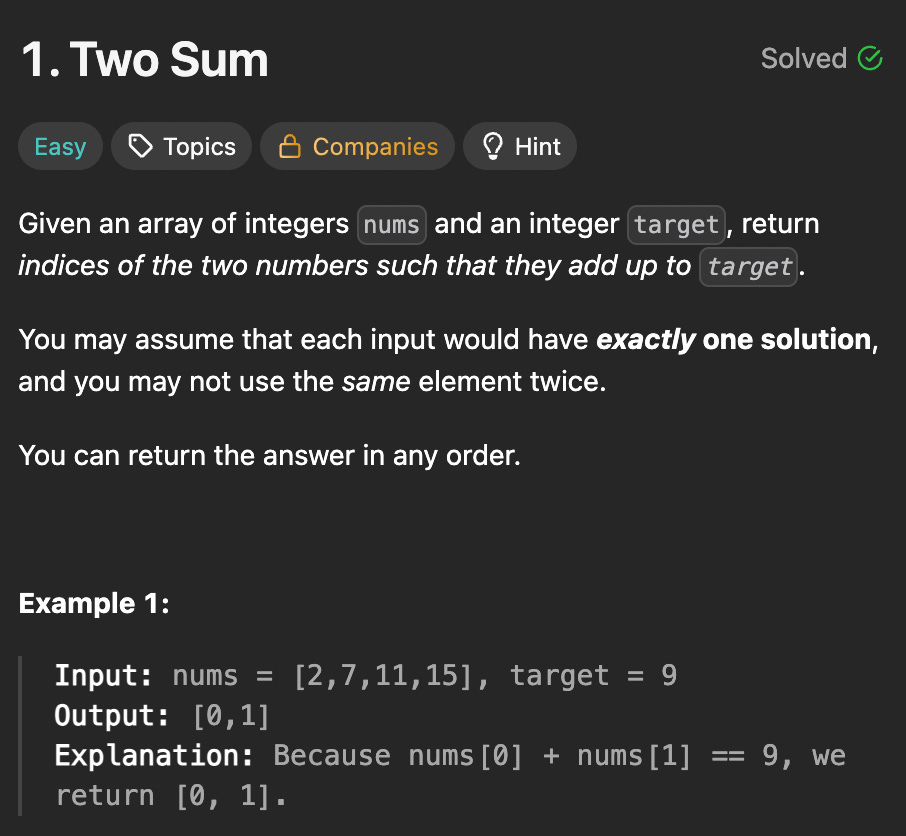Click the Example 1 heading
The width and height of the screenshot is (906, 836).
pos(94,604)
